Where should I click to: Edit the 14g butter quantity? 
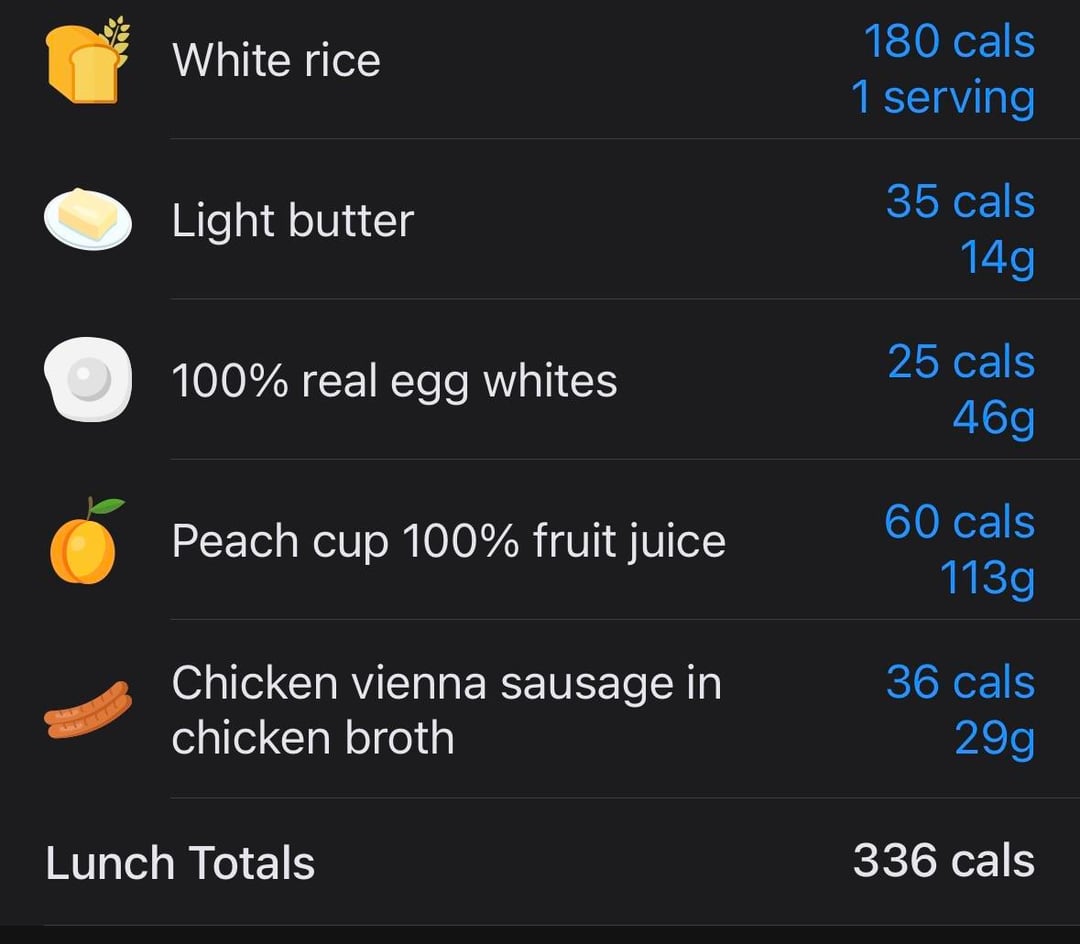pos(997,258)
